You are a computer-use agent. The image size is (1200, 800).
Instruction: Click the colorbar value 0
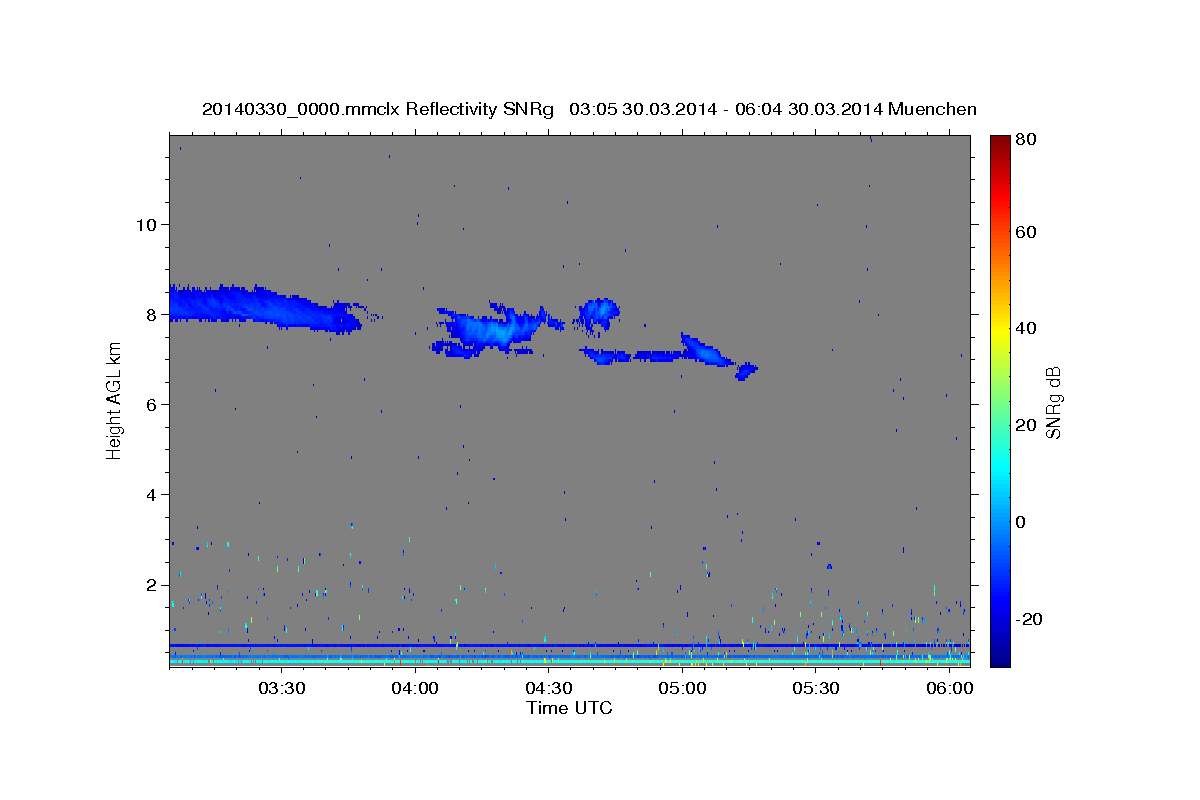pos(1021,522)
